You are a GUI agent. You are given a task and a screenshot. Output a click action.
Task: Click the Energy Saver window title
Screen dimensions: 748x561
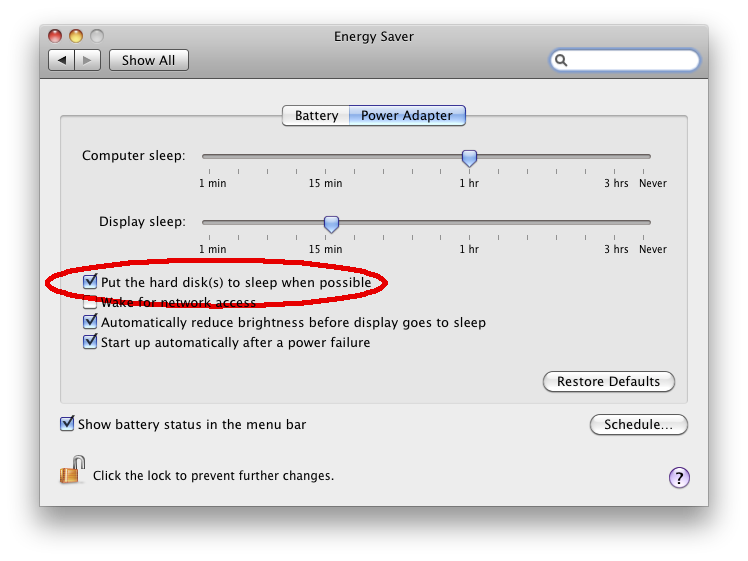click(x=374, y=37)
